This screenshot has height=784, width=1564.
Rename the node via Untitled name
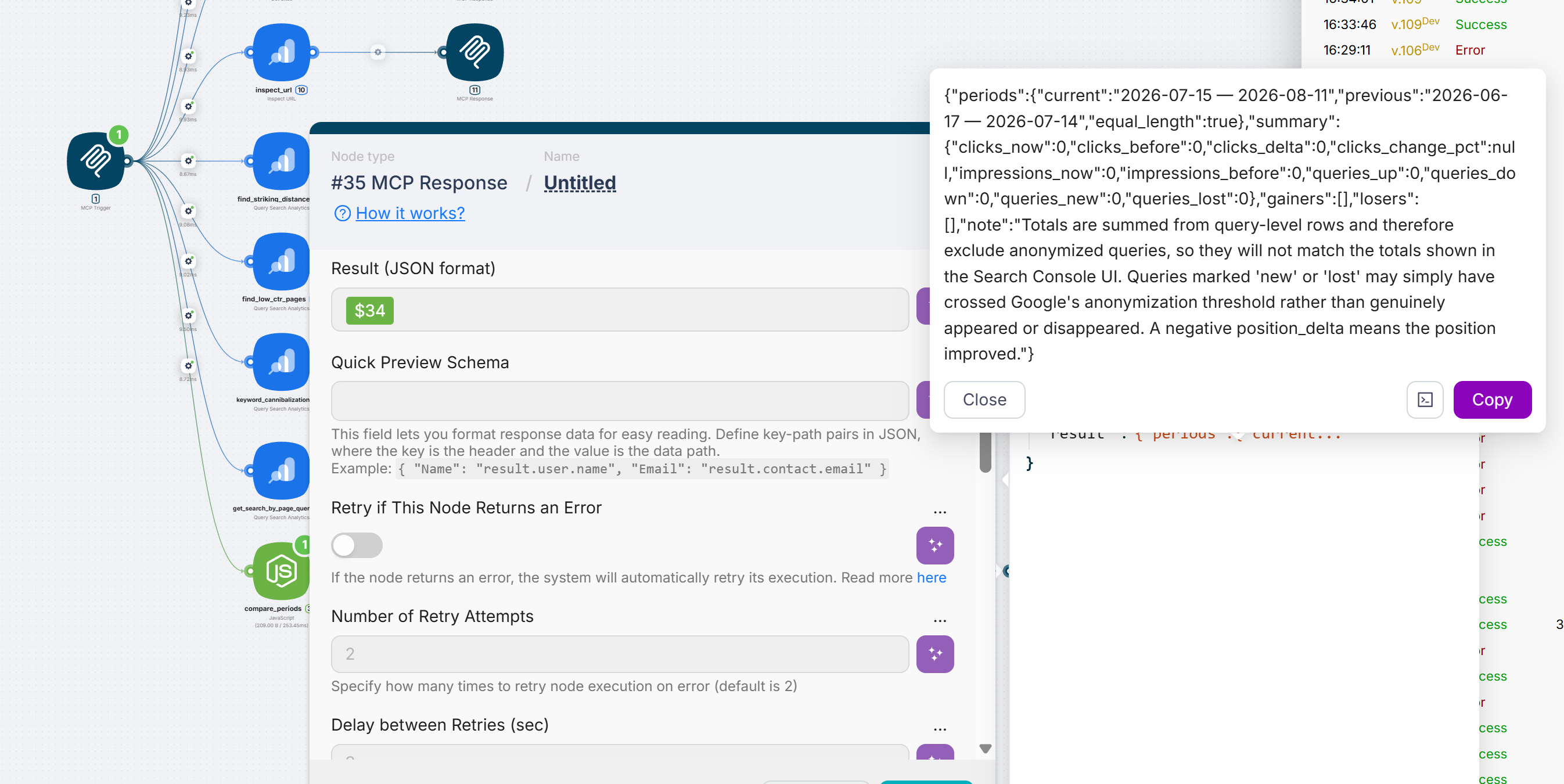coord(580,183)
